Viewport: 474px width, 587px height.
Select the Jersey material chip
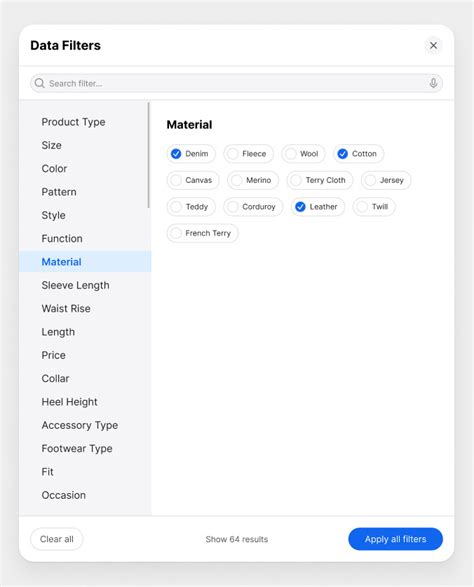click(x=386, y=180)
